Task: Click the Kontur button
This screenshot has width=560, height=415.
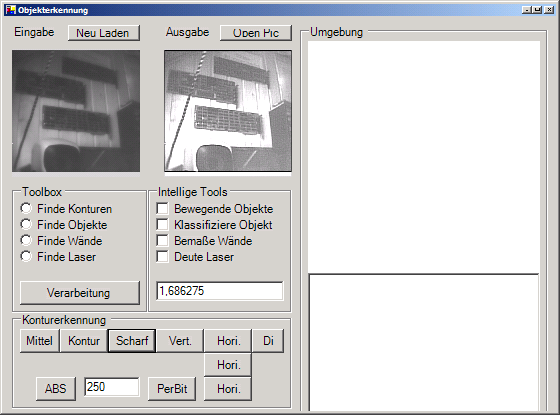Action: coord(84,341)
